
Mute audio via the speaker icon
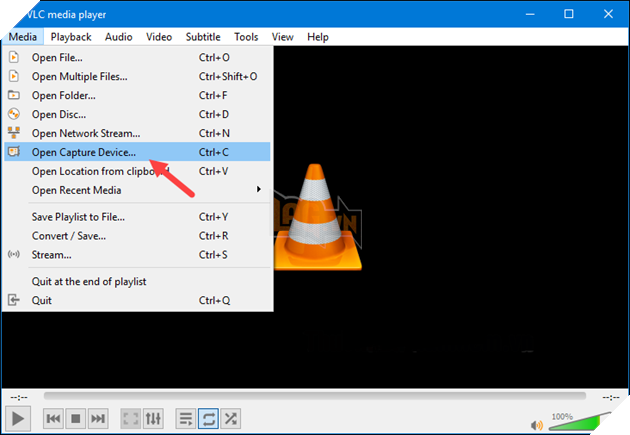click(537, 425)
